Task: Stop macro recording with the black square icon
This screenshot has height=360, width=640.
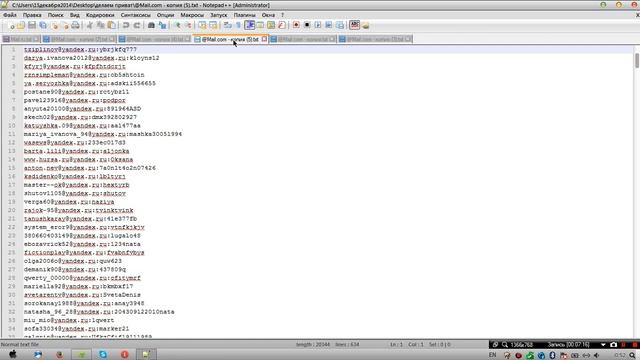Action: [x=307, y=25]
